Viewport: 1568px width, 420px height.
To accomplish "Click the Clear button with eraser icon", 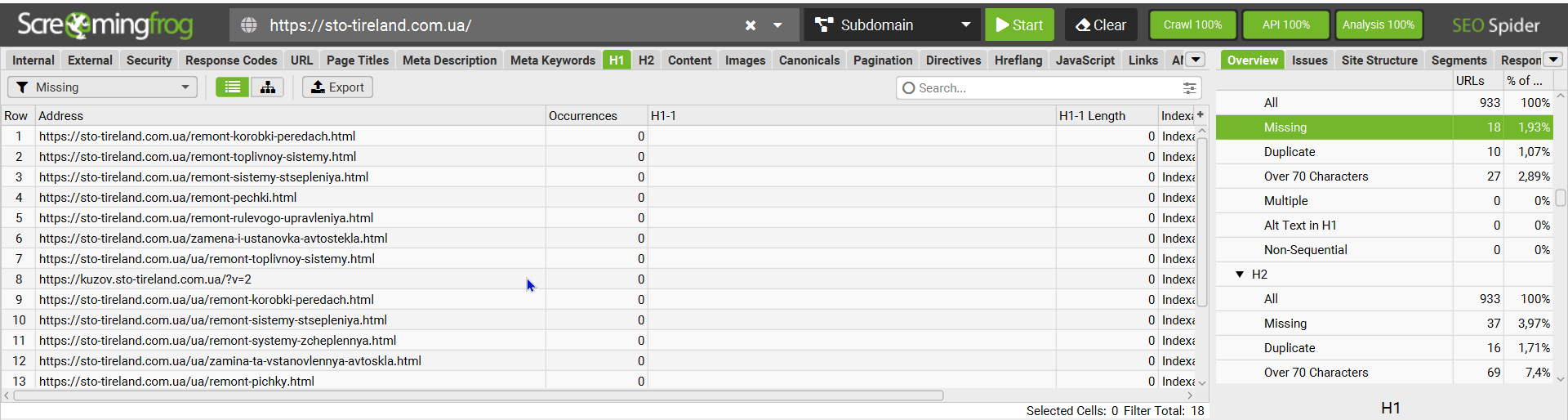I will tap(1101, 25).
